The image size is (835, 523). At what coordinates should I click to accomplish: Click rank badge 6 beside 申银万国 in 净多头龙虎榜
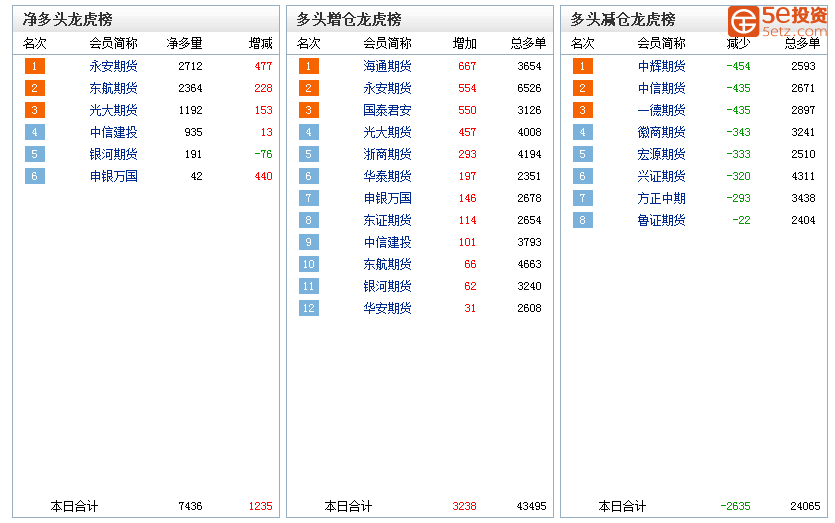(x=35, y=176)
